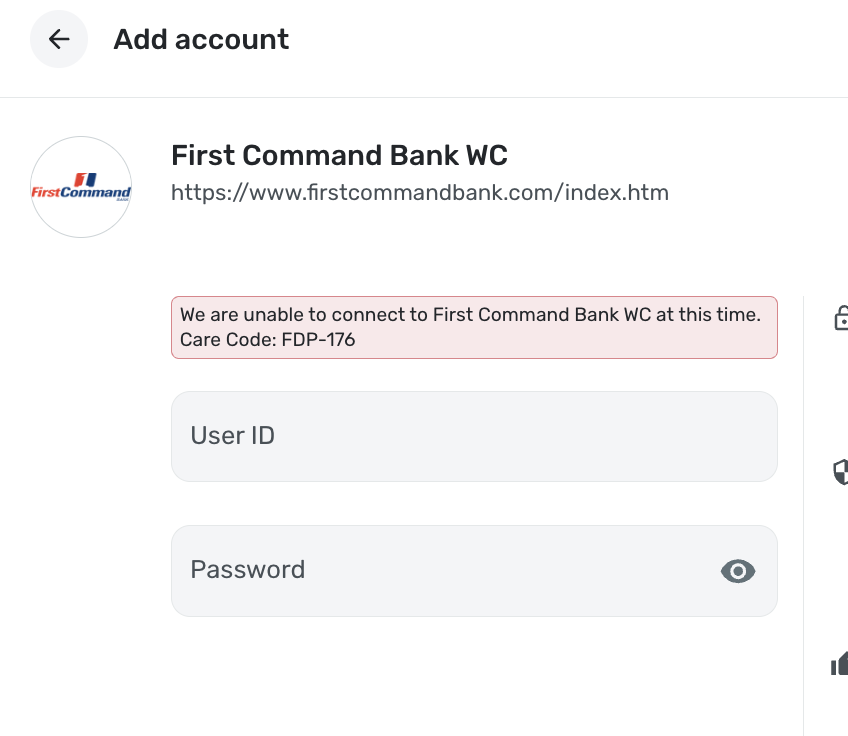
Task: Click the unable to connect error message
Action: tap(470, 315)
